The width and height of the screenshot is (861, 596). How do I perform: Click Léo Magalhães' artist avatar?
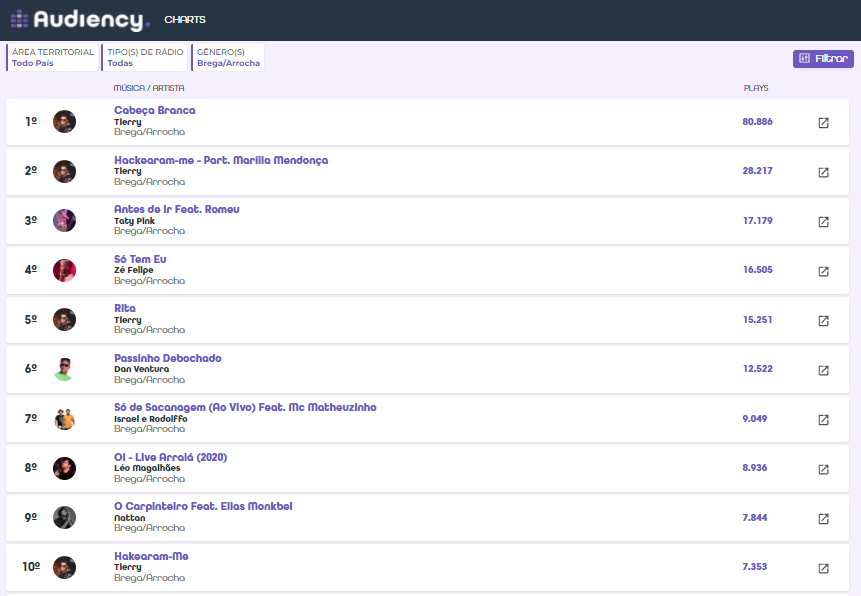click(x=64, y=468)
